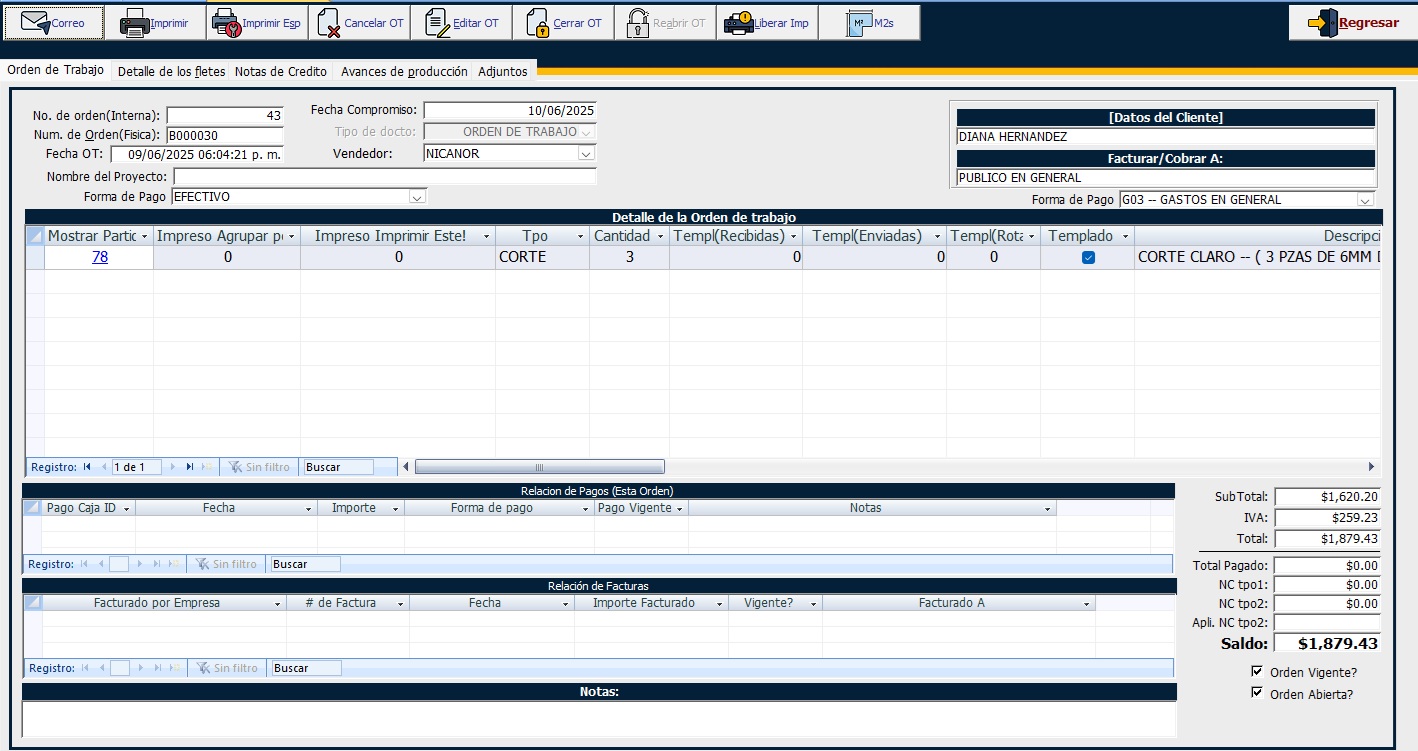This screenshot has width=1418, height=751.
Task: Click the Cerrar OT lock icon
Action: [x=538, y=23]
